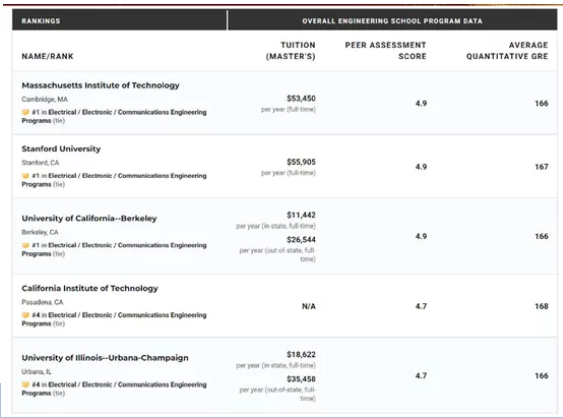Click Stanford's 4.9 peer assessment score
Viewport: 563px width, 418px height.
coord(421,167)
